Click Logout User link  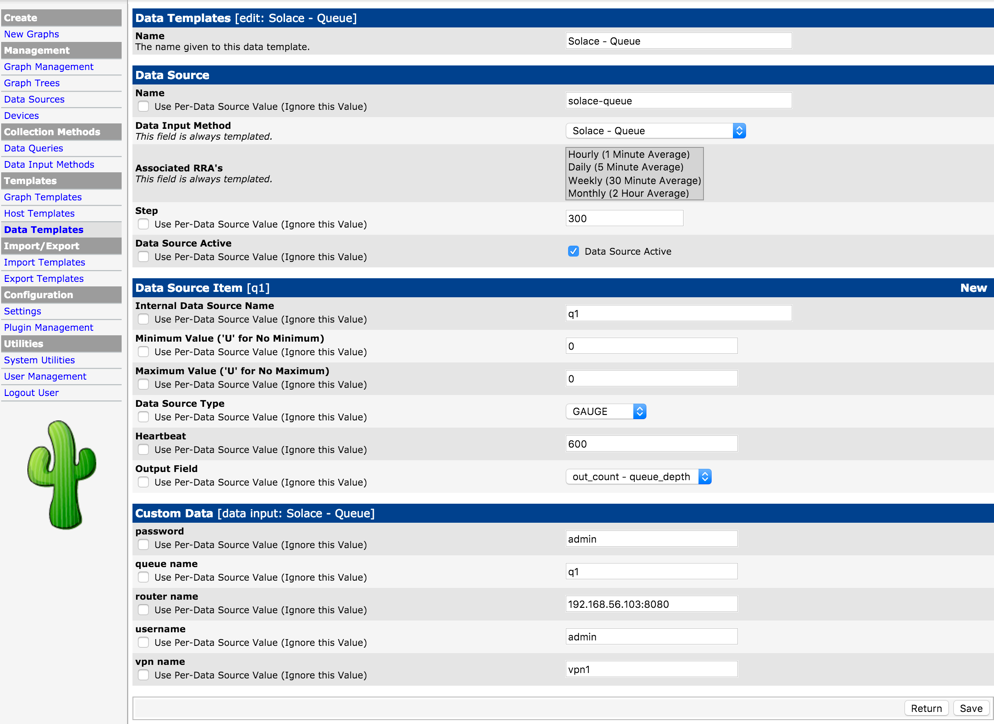pyautogui.click(x=31, y=393)
